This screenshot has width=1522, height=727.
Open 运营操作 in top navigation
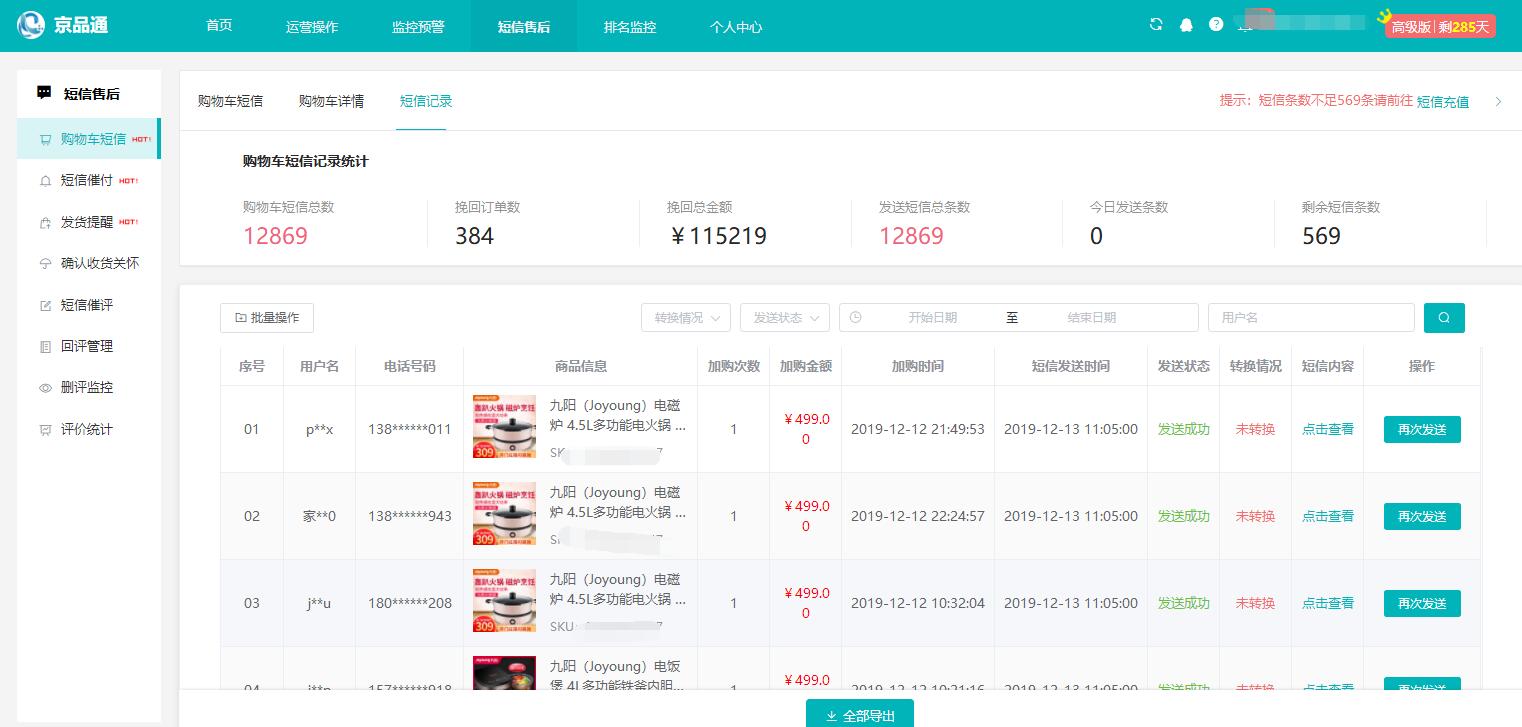(x=312, y=26)
